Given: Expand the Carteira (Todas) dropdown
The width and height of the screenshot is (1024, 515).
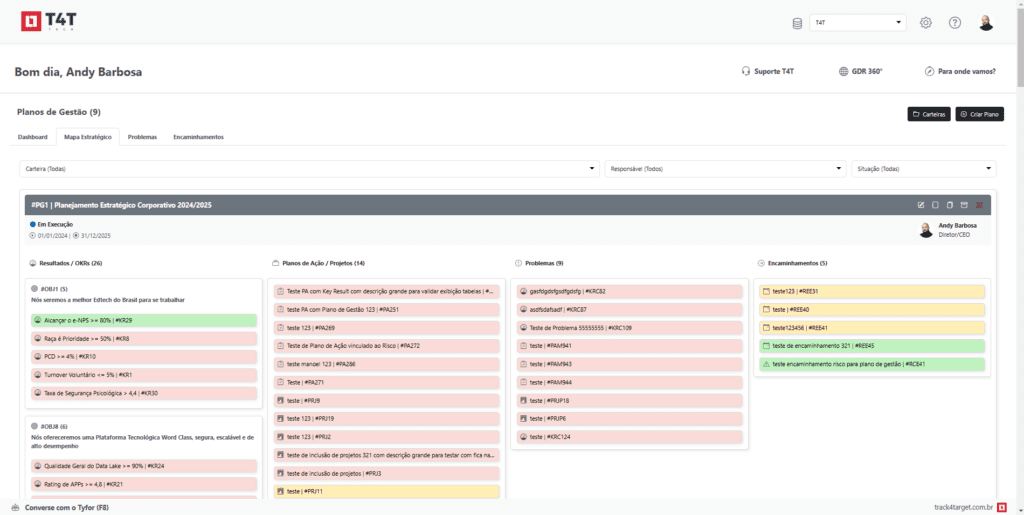Looking at the screenshot, I should pos(309,169).
